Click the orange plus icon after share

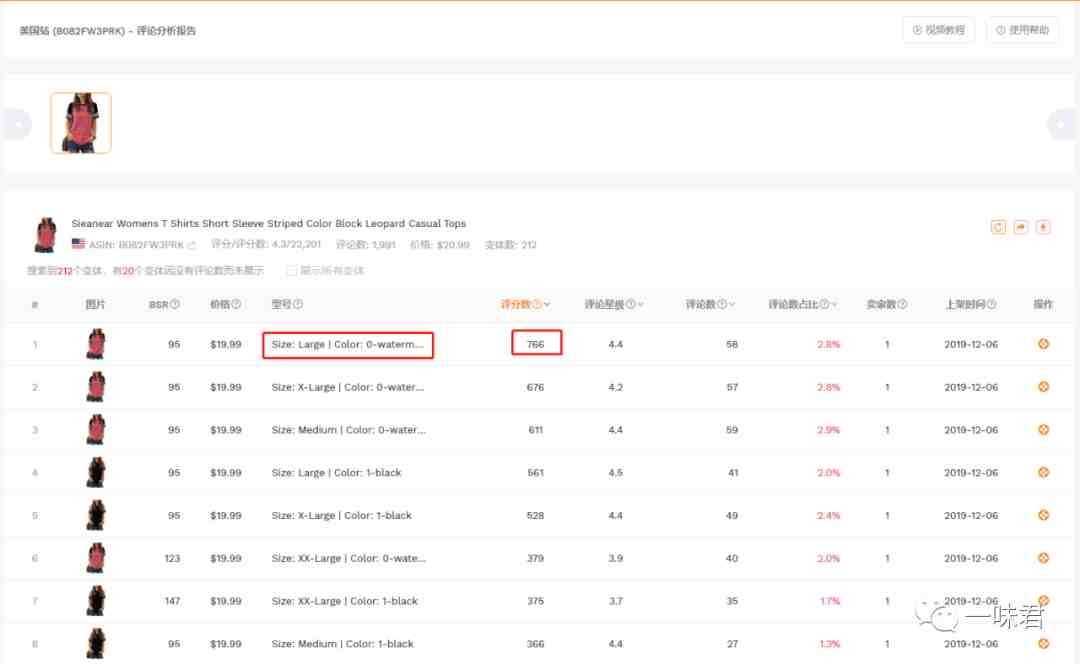(x=1043, y=227)
